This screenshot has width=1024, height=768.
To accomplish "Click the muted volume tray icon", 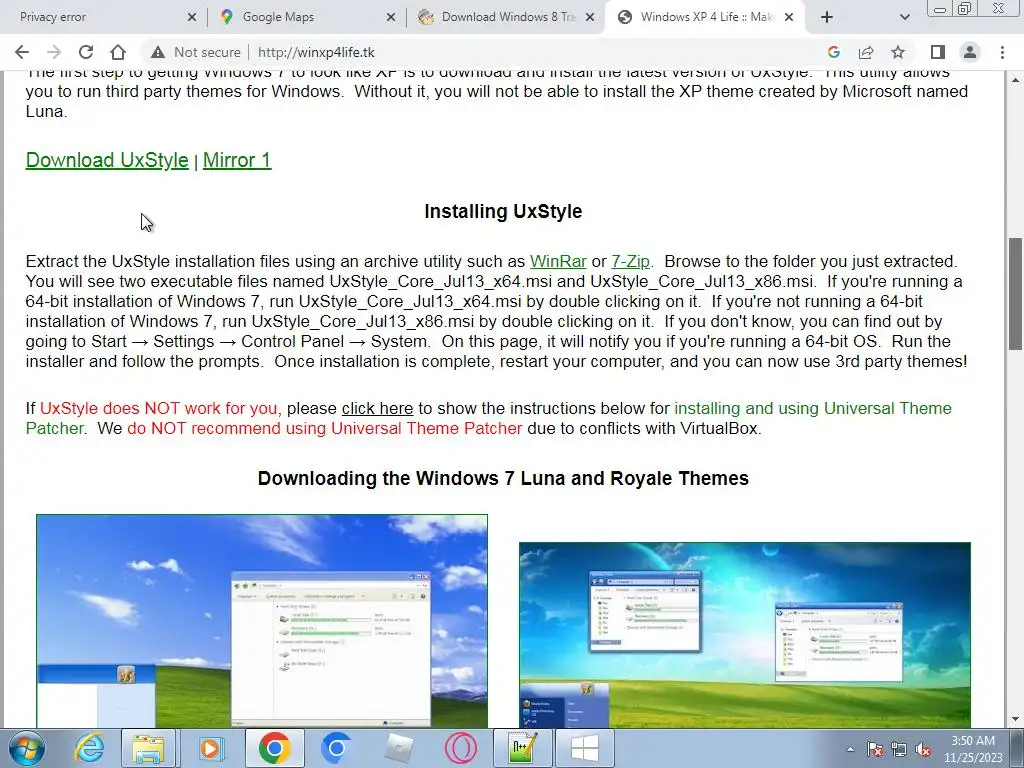I will (x=923, y=749).
